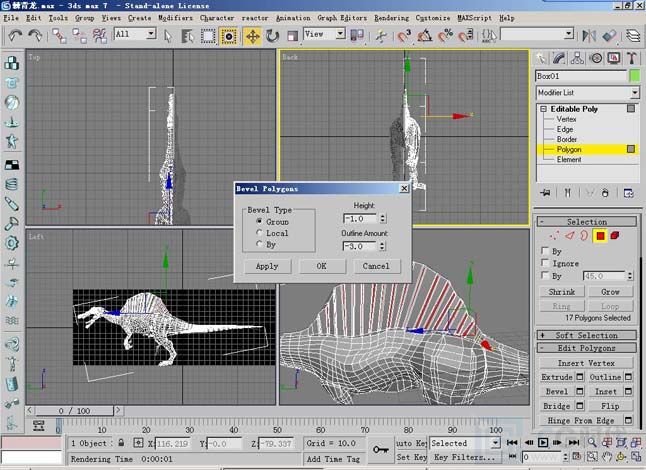Toggle the Auto Key button
The width and height of the screenshot is (646, 470).
[411, 443]
